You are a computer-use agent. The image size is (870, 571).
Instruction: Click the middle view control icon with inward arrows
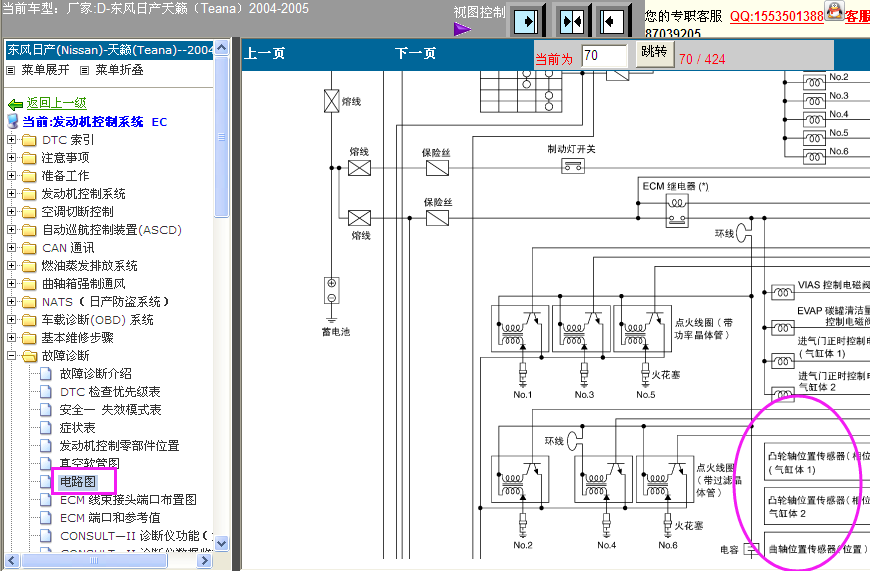571,22
